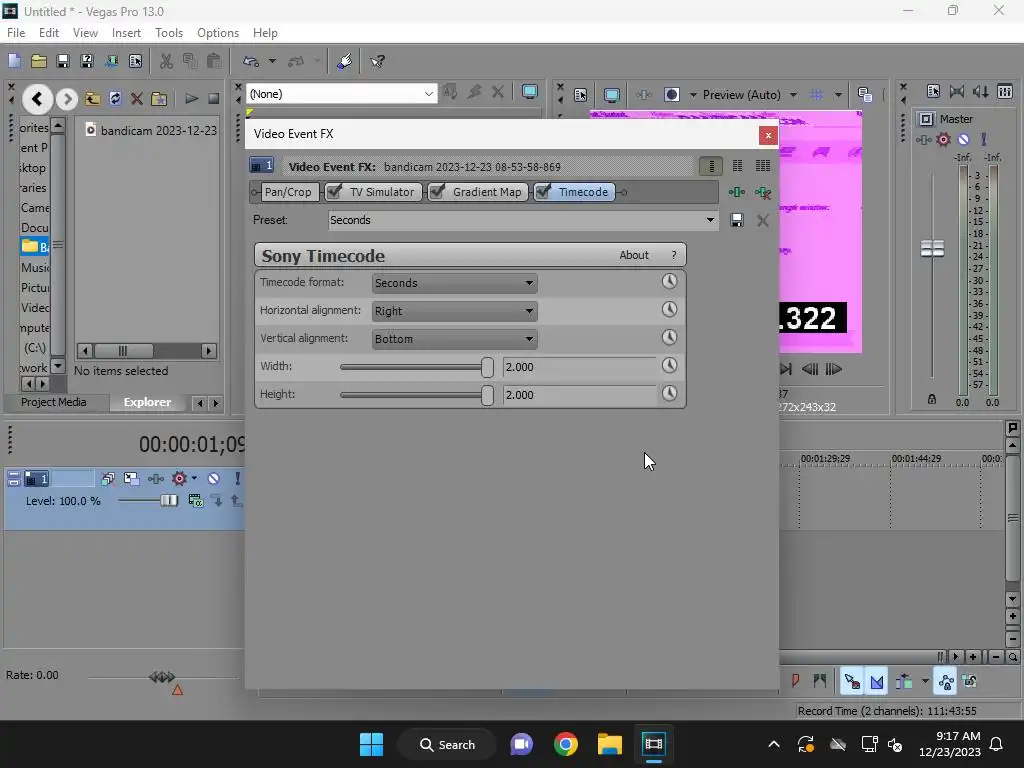Toggle the Gradient Map effect checkbox
This screenshot has height=768, width=1024.
tap(437, 191)
